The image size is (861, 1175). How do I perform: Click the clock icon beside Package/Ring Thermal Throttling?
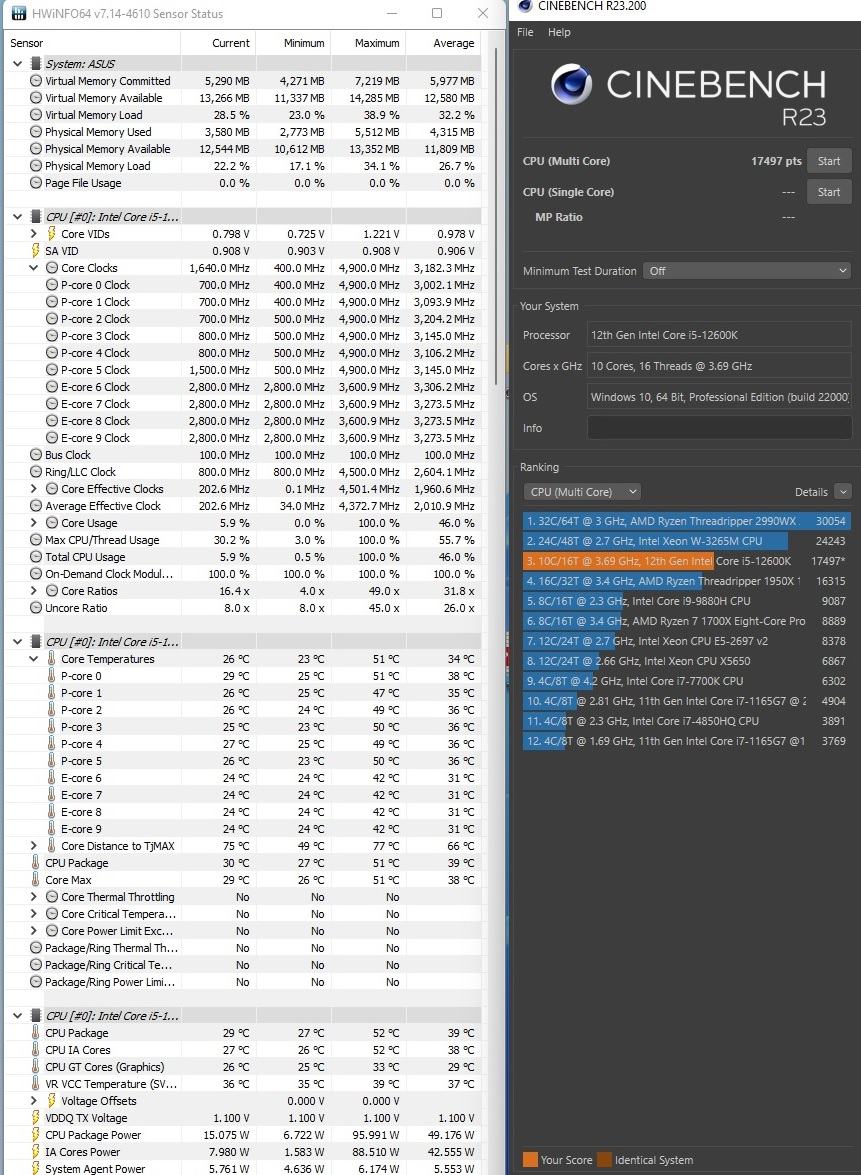[35, 948]
